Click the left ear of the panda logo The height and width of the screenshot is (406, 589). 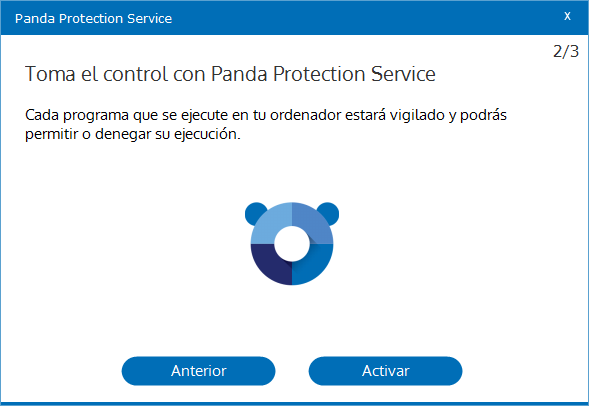click(x=254, y=213)
